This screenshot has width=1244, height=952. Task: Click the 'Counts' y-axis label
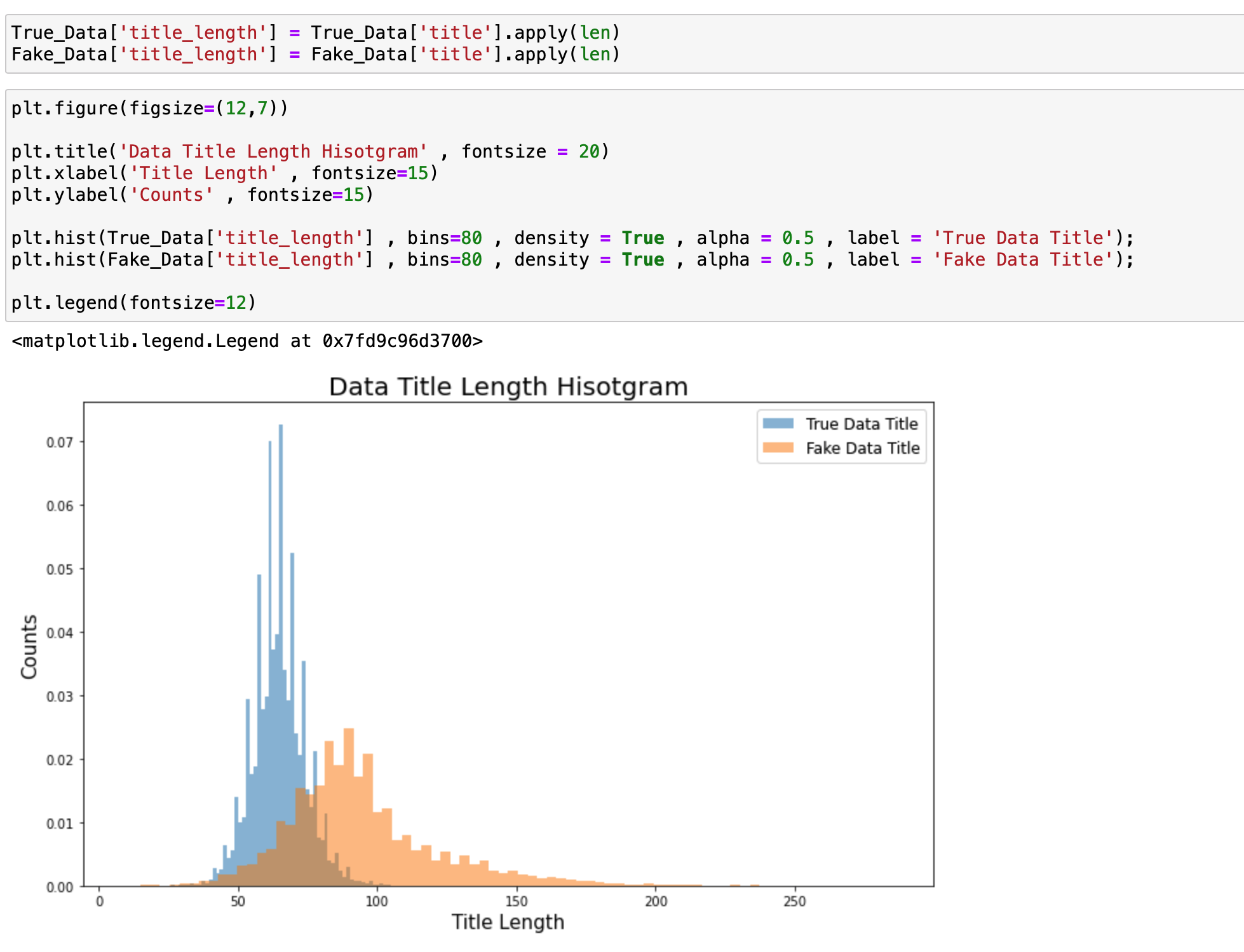(29, 646)
